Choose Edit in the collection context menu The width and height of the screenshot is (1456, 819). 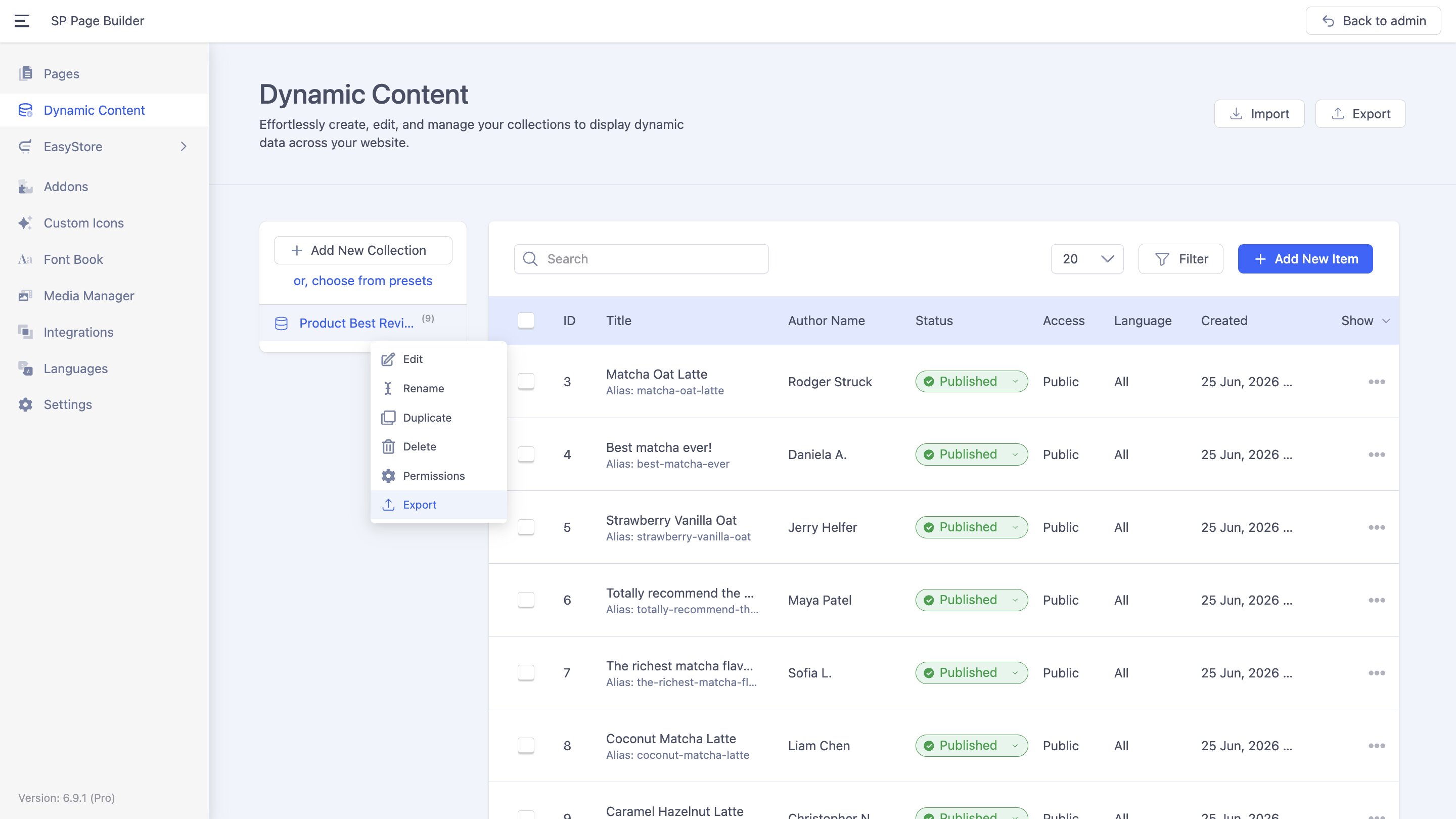pyautogui.click(x=439, y=359)
